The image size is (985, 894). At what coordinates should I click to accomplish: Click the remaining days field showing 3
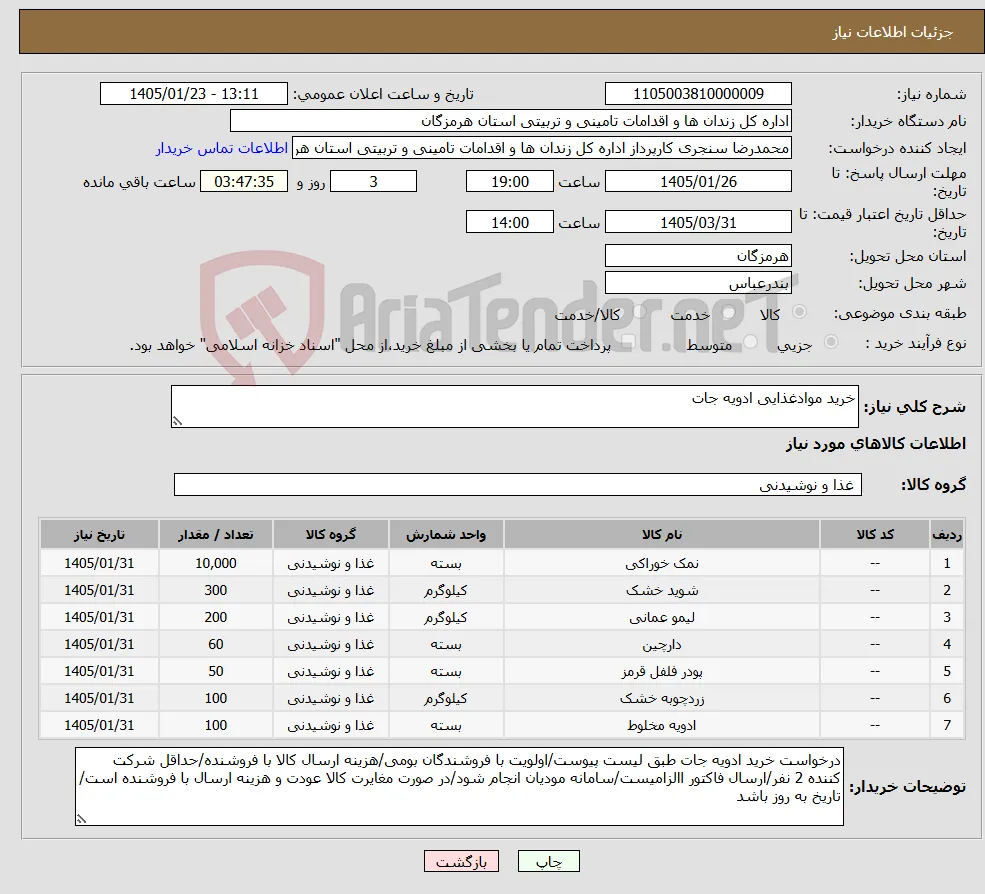[x=373, y=182]
